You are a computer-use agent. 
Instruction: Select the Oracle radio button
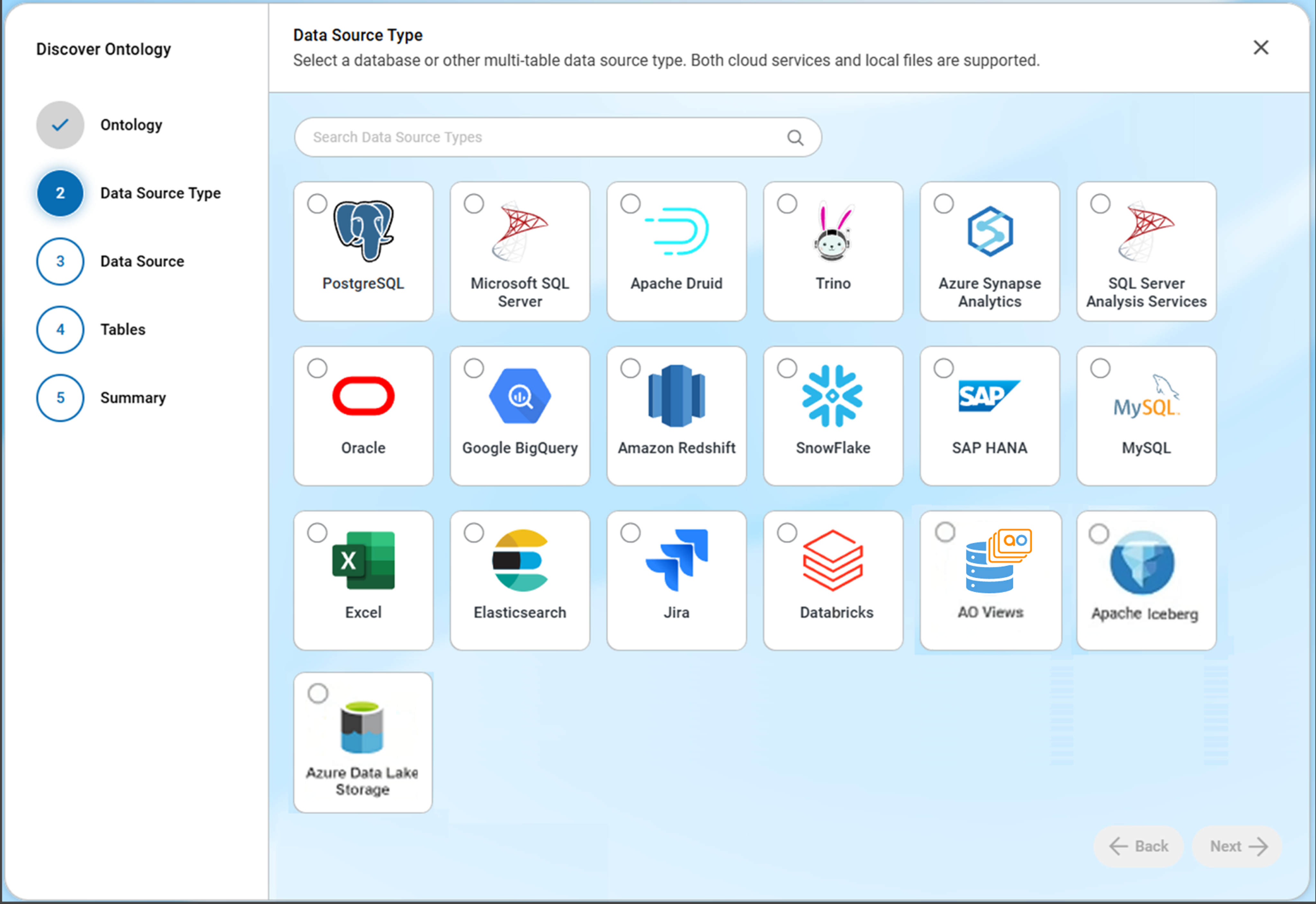[x=317, y=368]
